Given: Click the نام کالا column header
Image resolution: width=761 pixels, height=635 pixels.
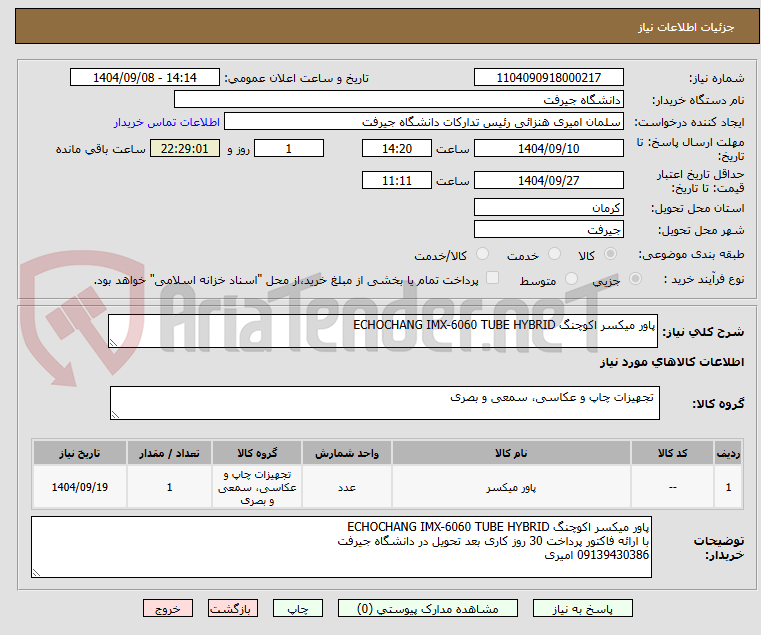Looking at the screenshot, I should click(x=511, y=453).
